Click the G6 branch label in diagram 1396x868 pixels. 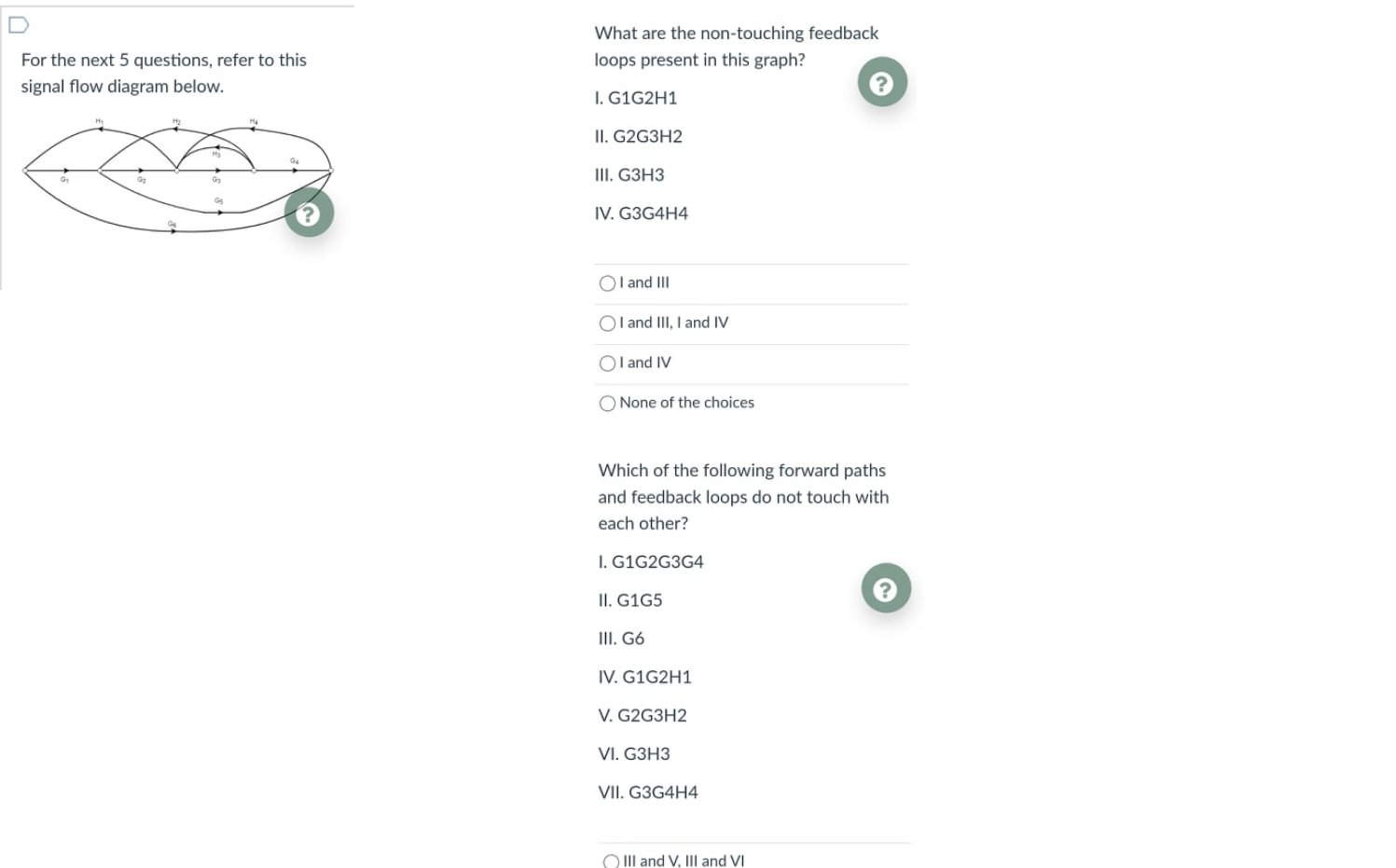[x=172, y=224]
